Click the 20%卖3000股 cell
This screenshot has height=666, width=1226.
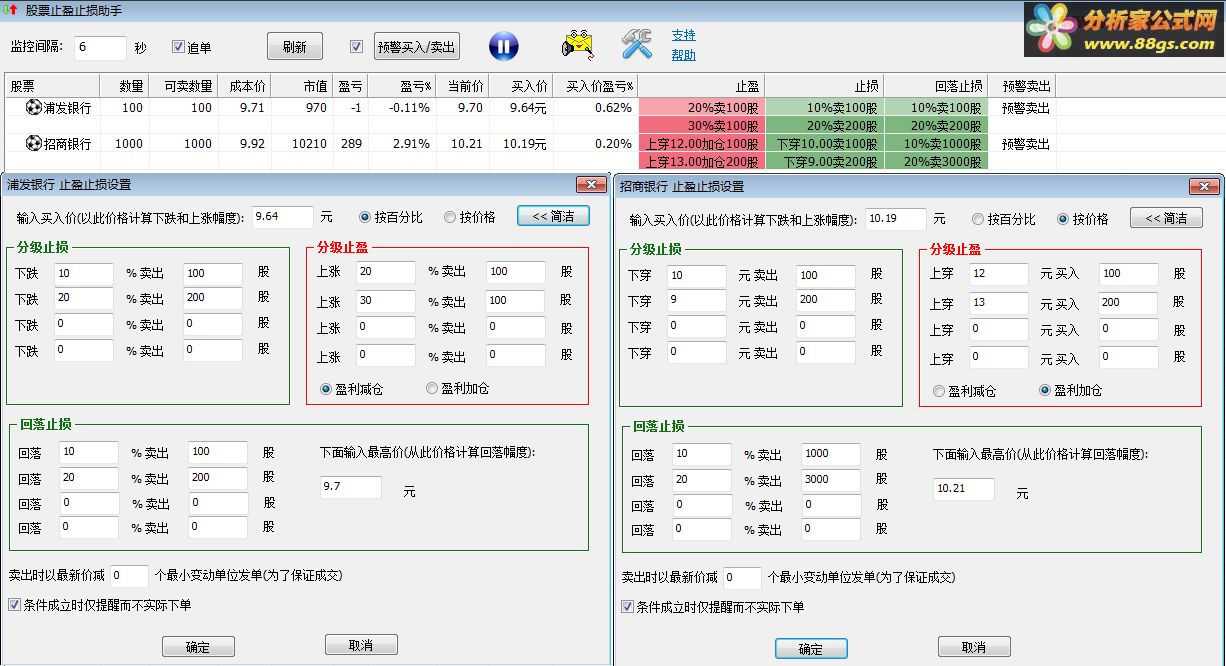936,161
